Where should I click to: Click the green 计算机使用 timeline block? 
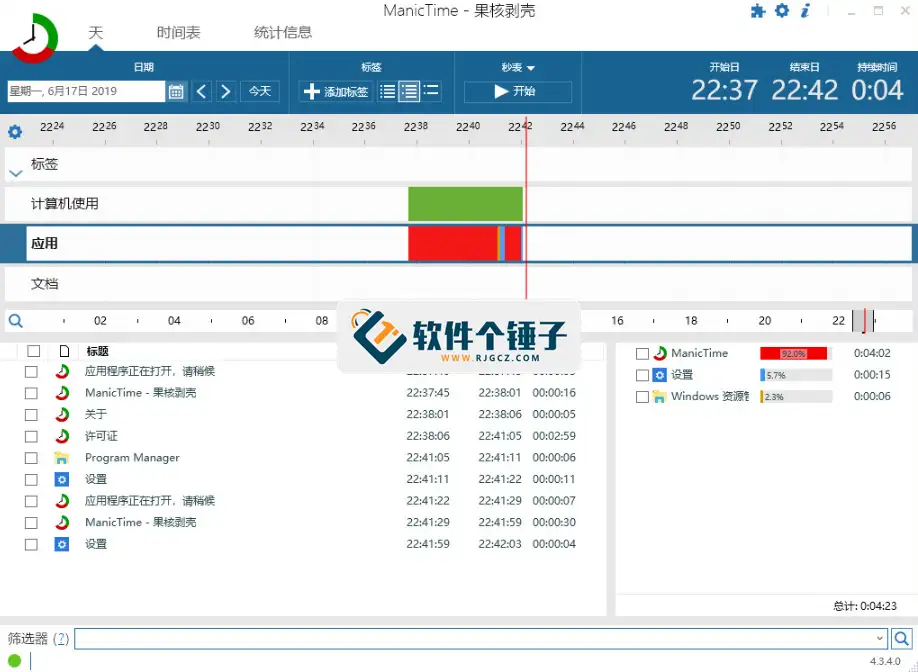(465, 204)
